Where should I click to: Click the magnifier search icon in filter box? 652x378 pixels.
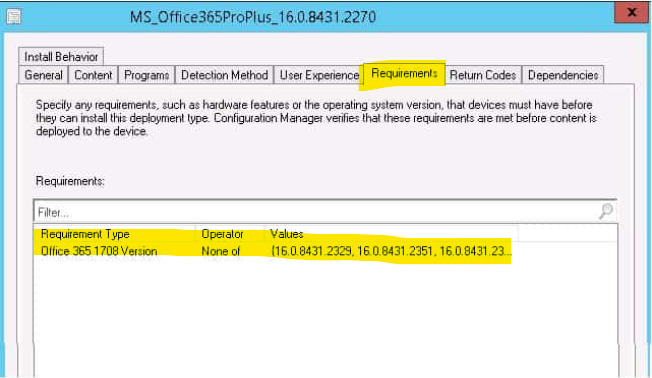tap(606, 211)
